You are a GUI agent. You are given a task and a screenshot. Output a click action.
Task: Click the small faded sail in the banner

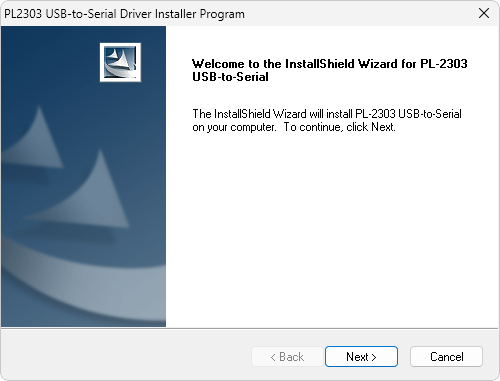click(37, 138)
